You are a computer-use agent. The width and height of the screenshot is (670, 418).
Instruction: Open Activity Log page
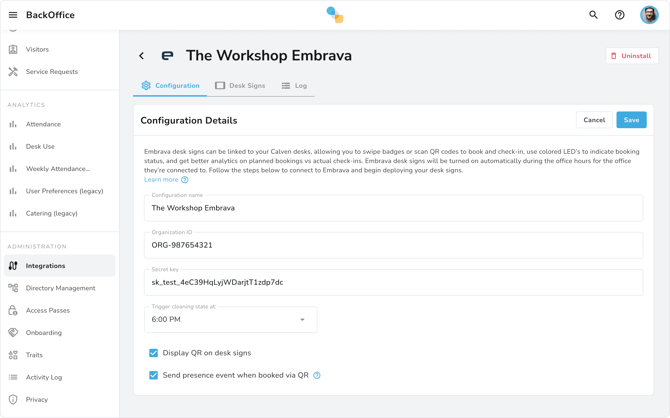click(59, 377)
